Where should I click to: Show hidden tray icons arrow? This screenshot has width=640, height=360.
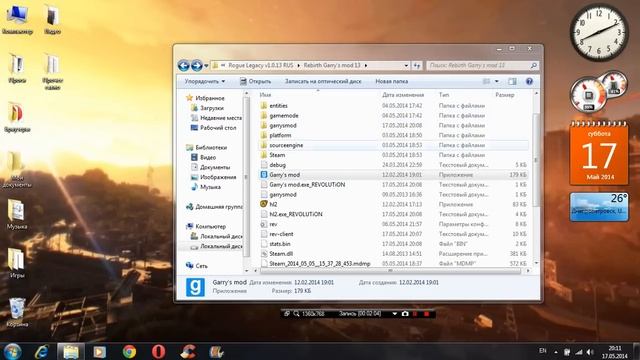click(556, 352)
